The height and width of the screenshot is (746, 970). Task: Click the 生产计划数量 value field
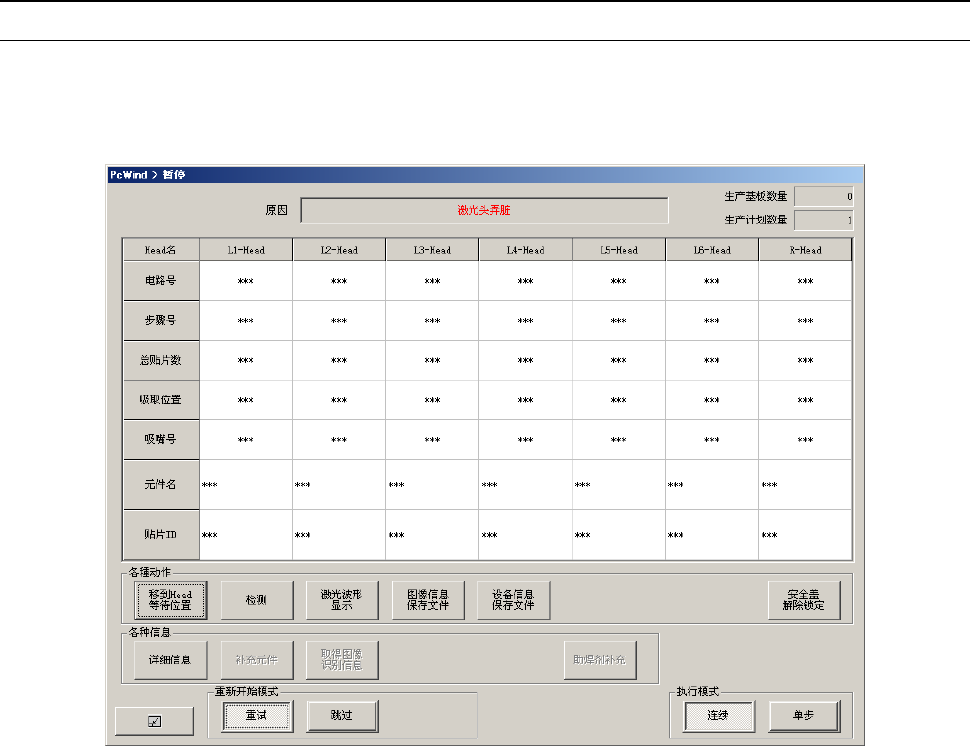pos(824,219)
